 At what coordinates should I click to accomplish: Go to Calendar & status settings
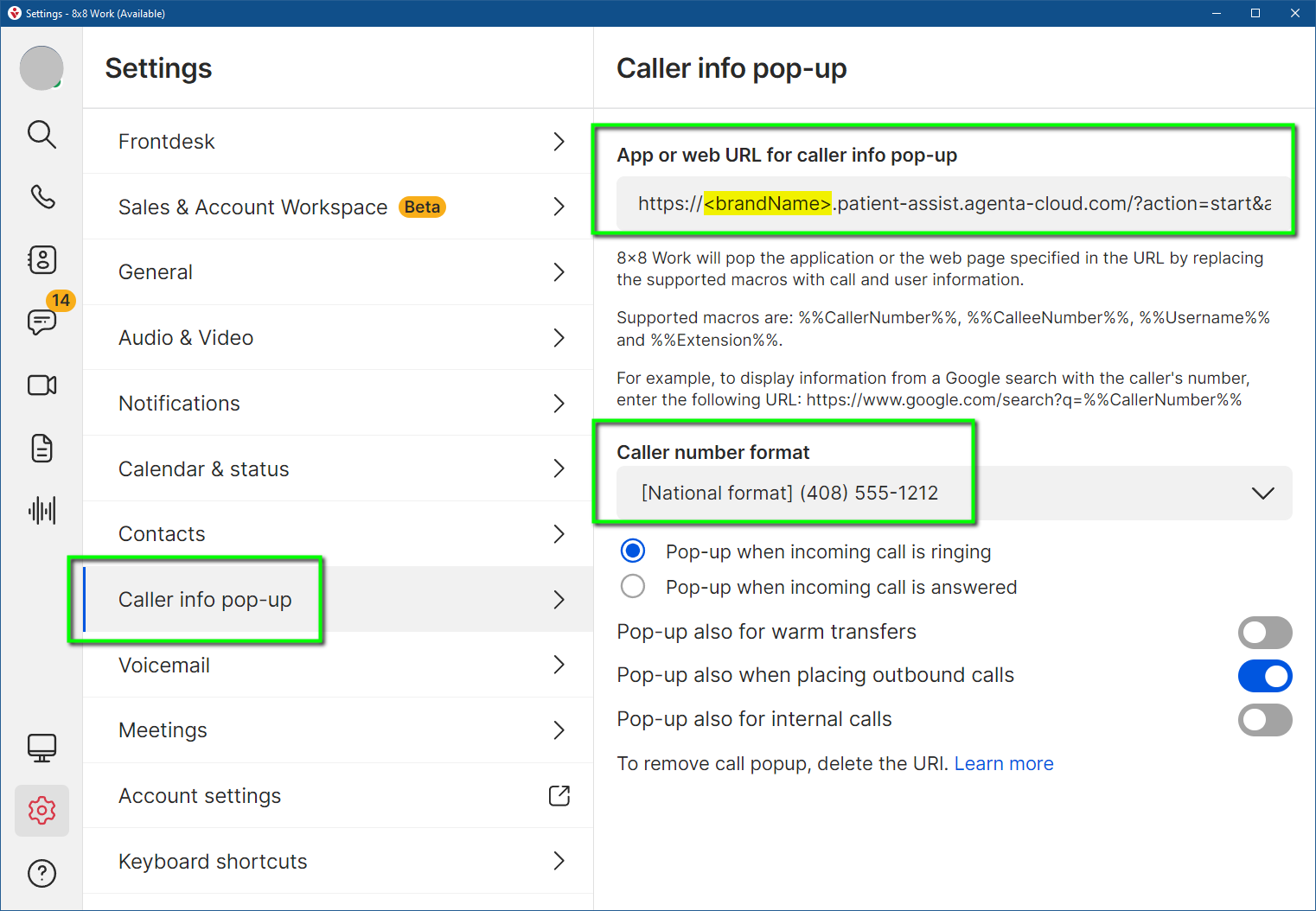click(x=337, y=468)
